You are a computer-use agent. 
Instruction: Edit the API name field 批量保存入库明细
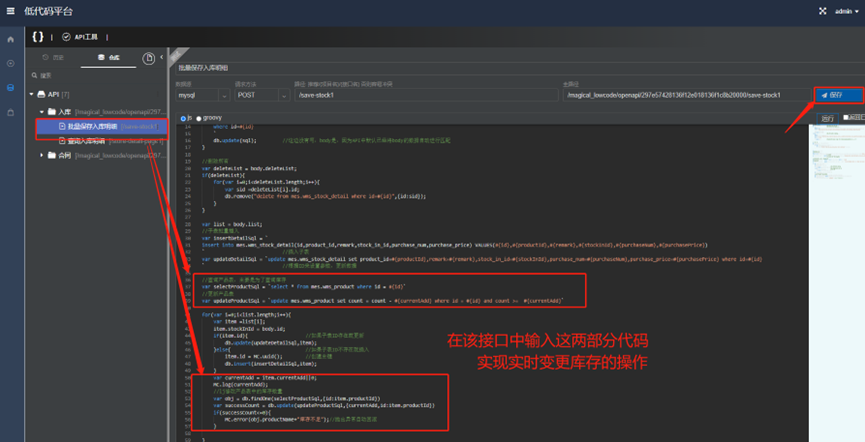tap(519, 68)
